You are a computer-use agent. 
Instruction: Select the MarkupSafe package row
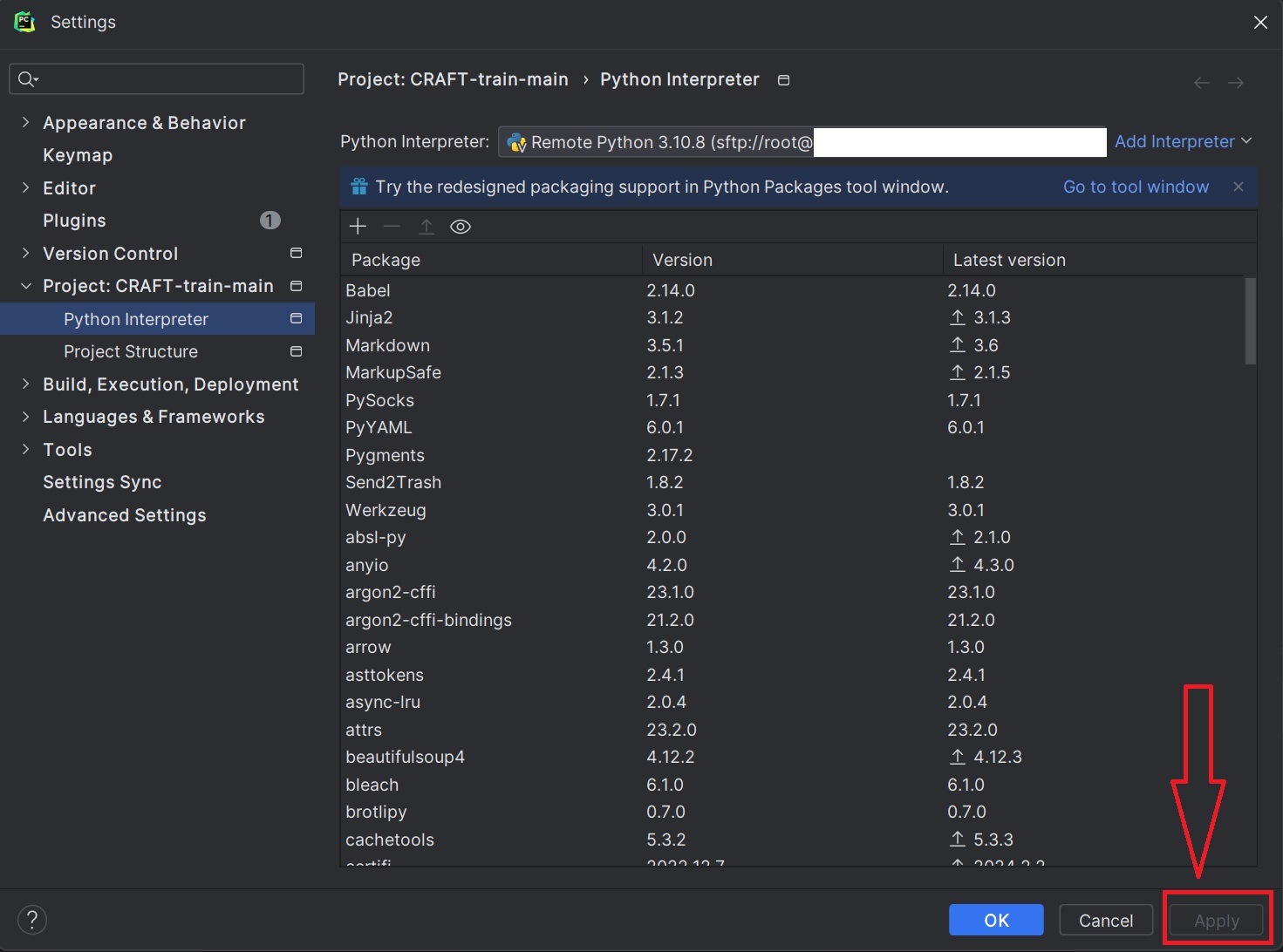(792, 372)
